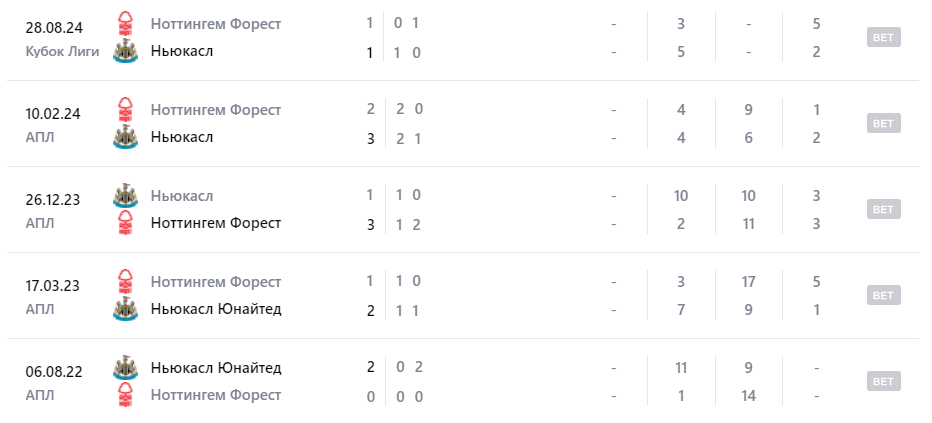Viewport: 932px width, 423px height.
Task: Click Nottingham Forest crest in 06.08.22 match
Action: coord(125,395)
